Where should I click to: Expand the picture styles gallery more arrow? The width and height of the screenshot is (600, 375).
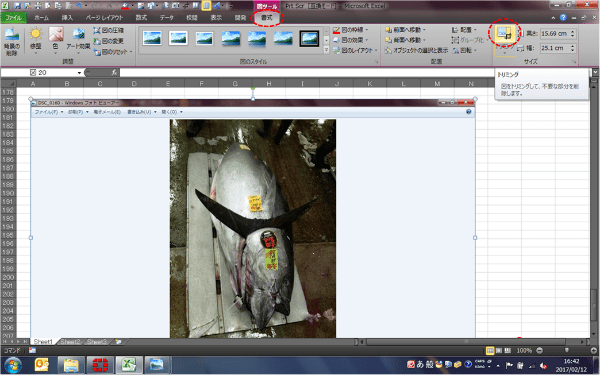326,49
